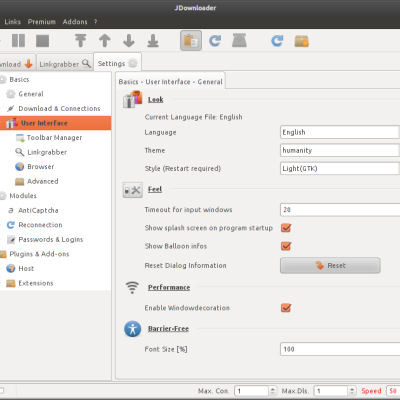Switch to the Download tab
This screenshot has width=400, height=400.
click(17, 63)
